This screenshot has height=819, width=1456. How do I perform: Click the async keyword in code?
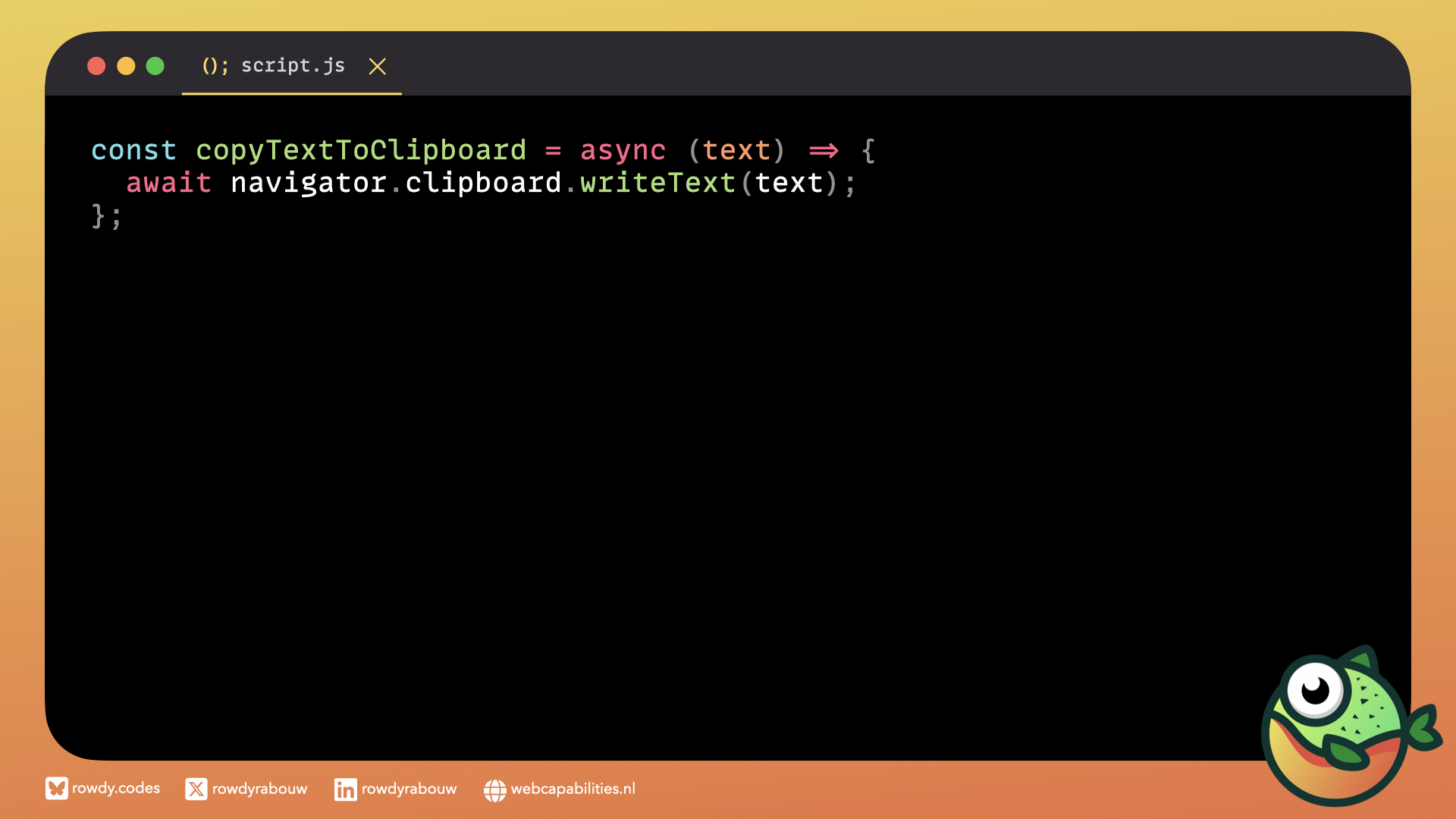[623, 150]
